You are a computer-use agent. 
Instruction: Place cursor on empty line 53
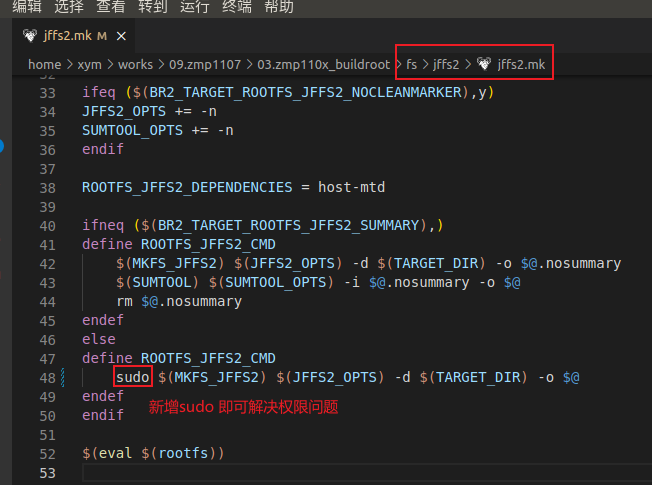(366, 473)
